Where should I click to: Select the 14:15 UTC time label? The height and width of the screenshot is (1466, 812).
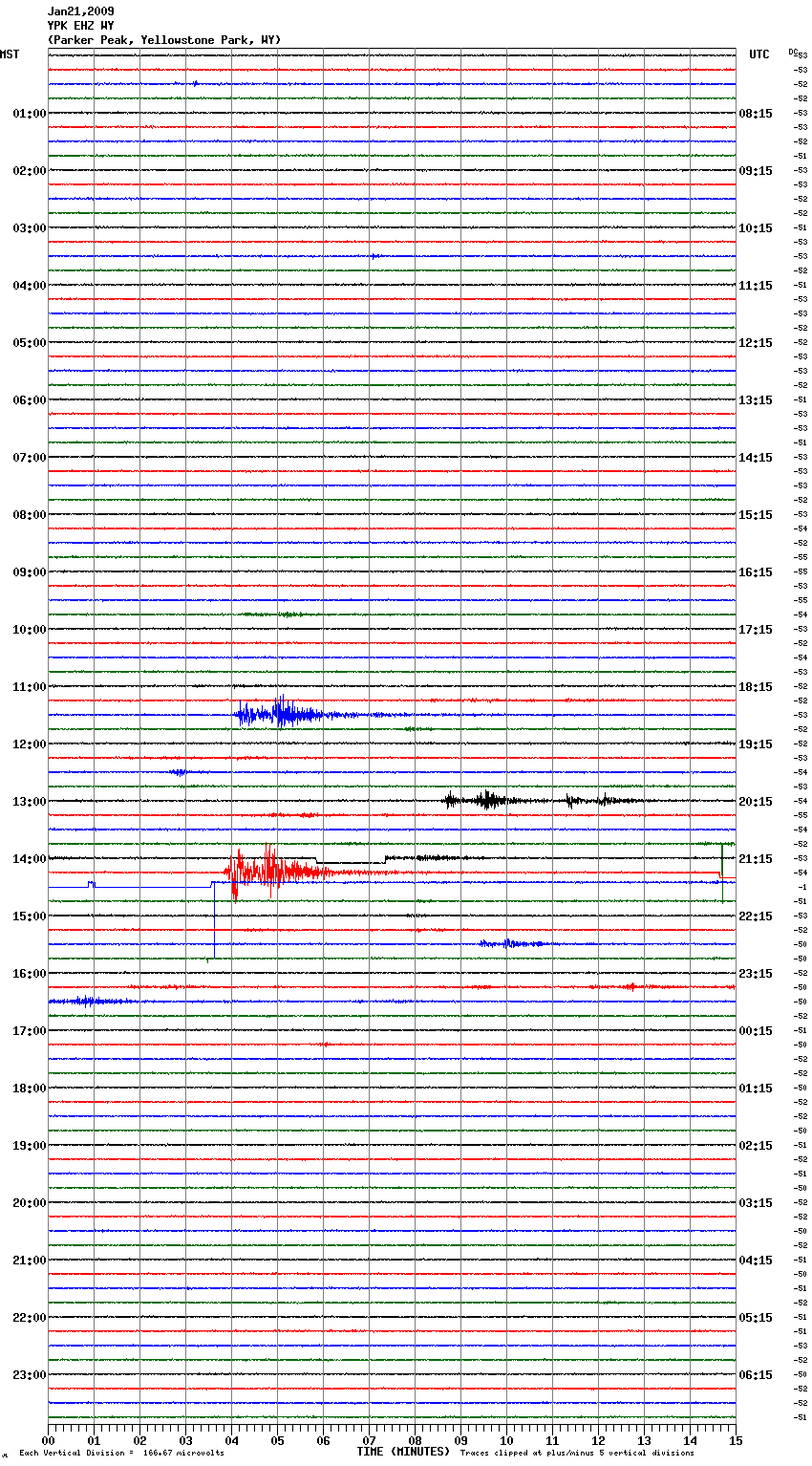(756, 458)
